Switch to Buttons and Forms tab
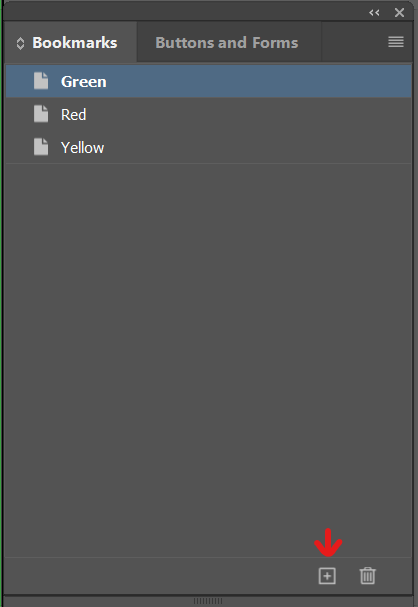 pyautogui.click(x=226, y=43)
